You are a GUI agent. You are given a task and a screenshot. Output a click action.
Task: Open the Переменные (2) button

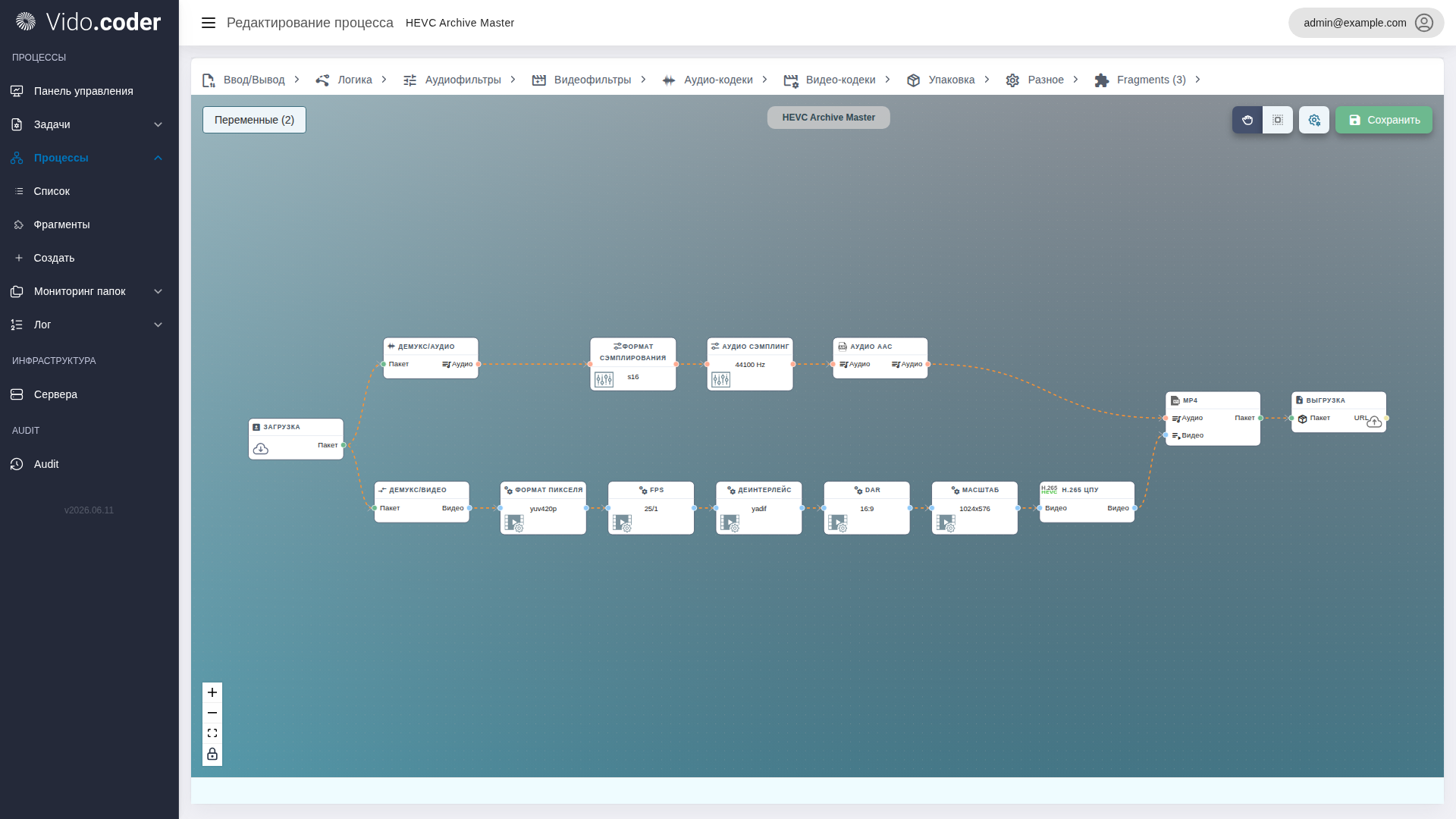pyautogui.click(x=254, y=120)
